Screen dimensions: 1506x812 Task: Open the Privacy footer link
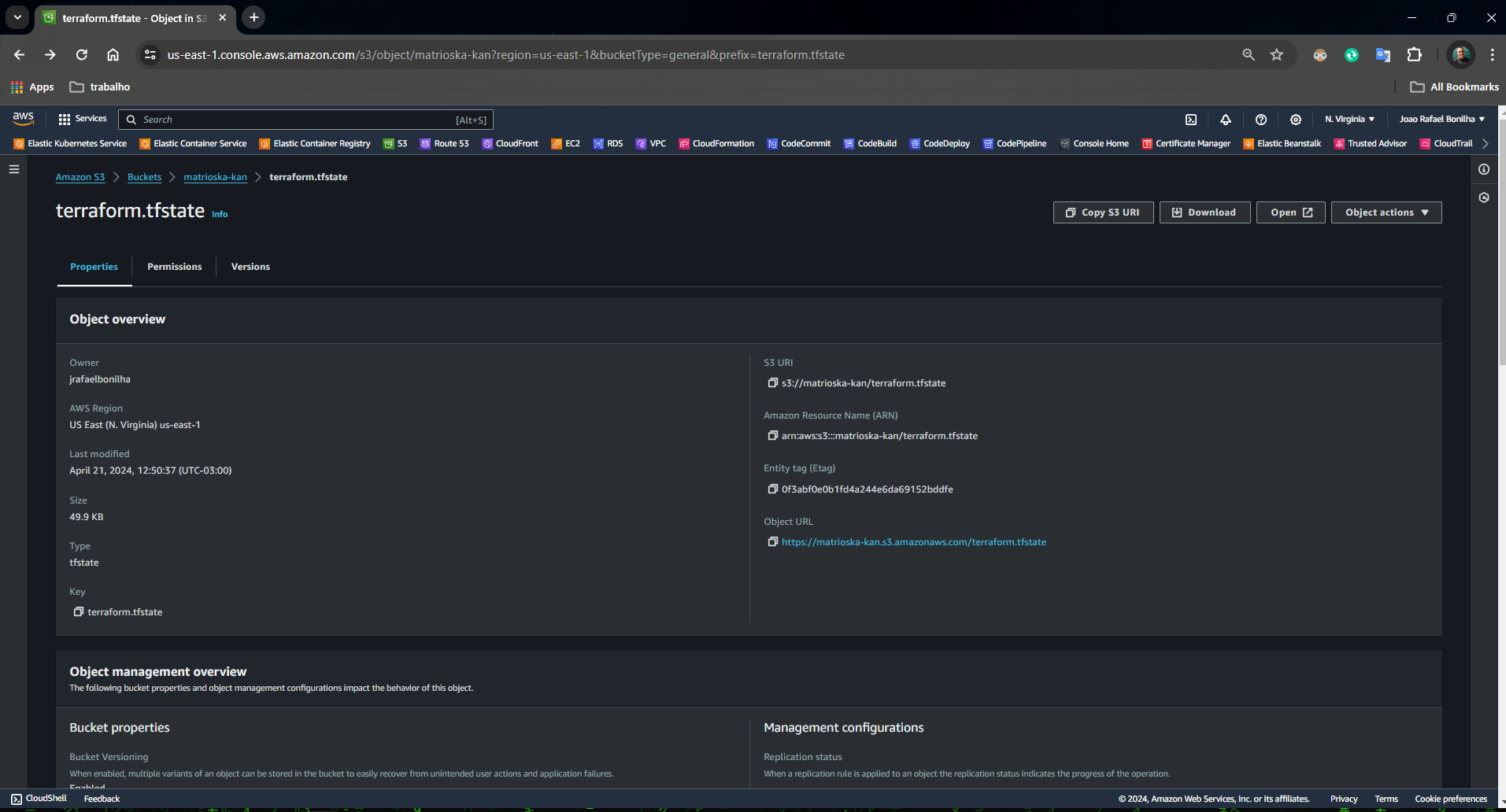(1344, 799)
